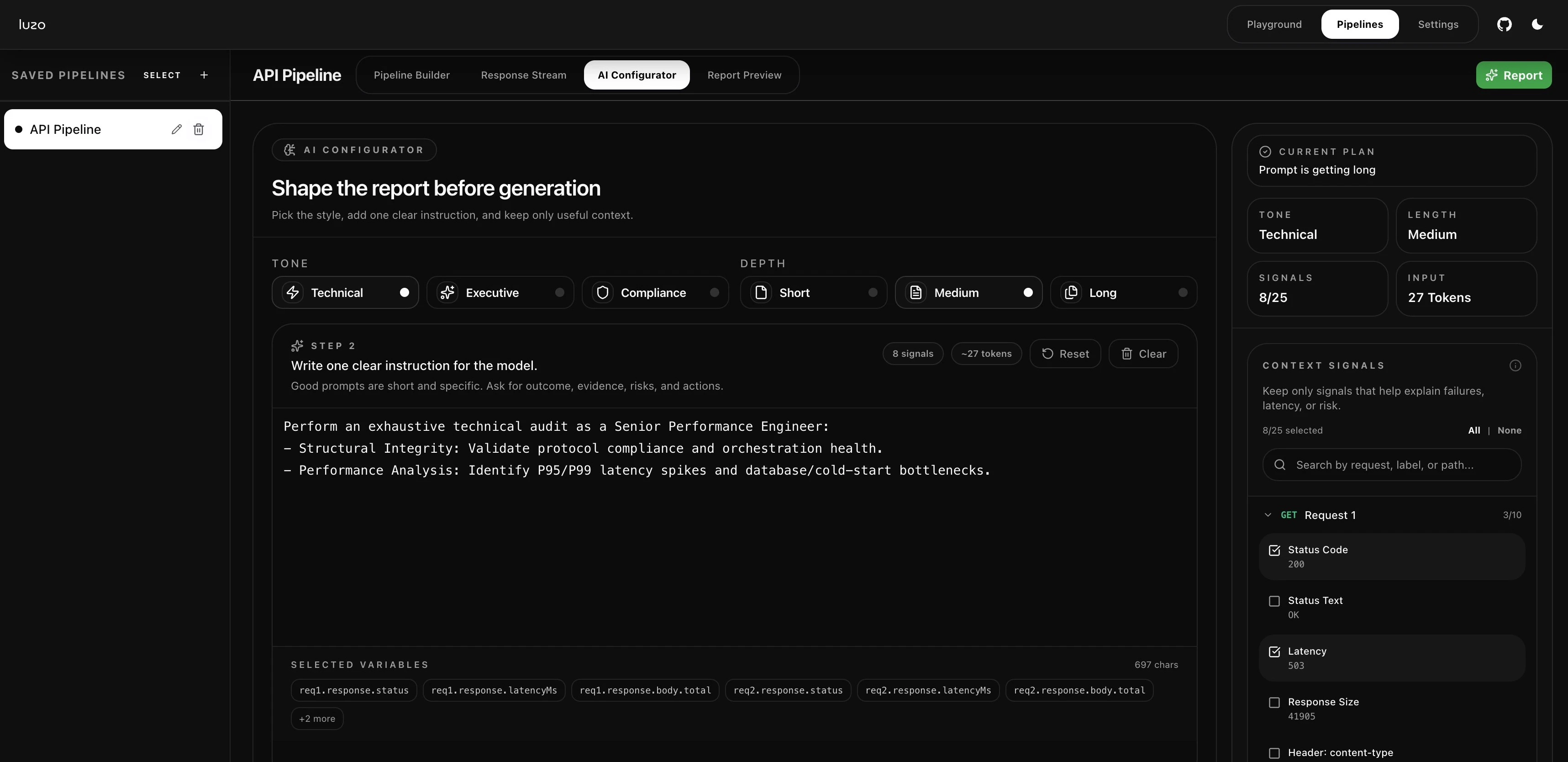
Task: Collapse the GET Request 1 group
Action: coord(1268,515)
